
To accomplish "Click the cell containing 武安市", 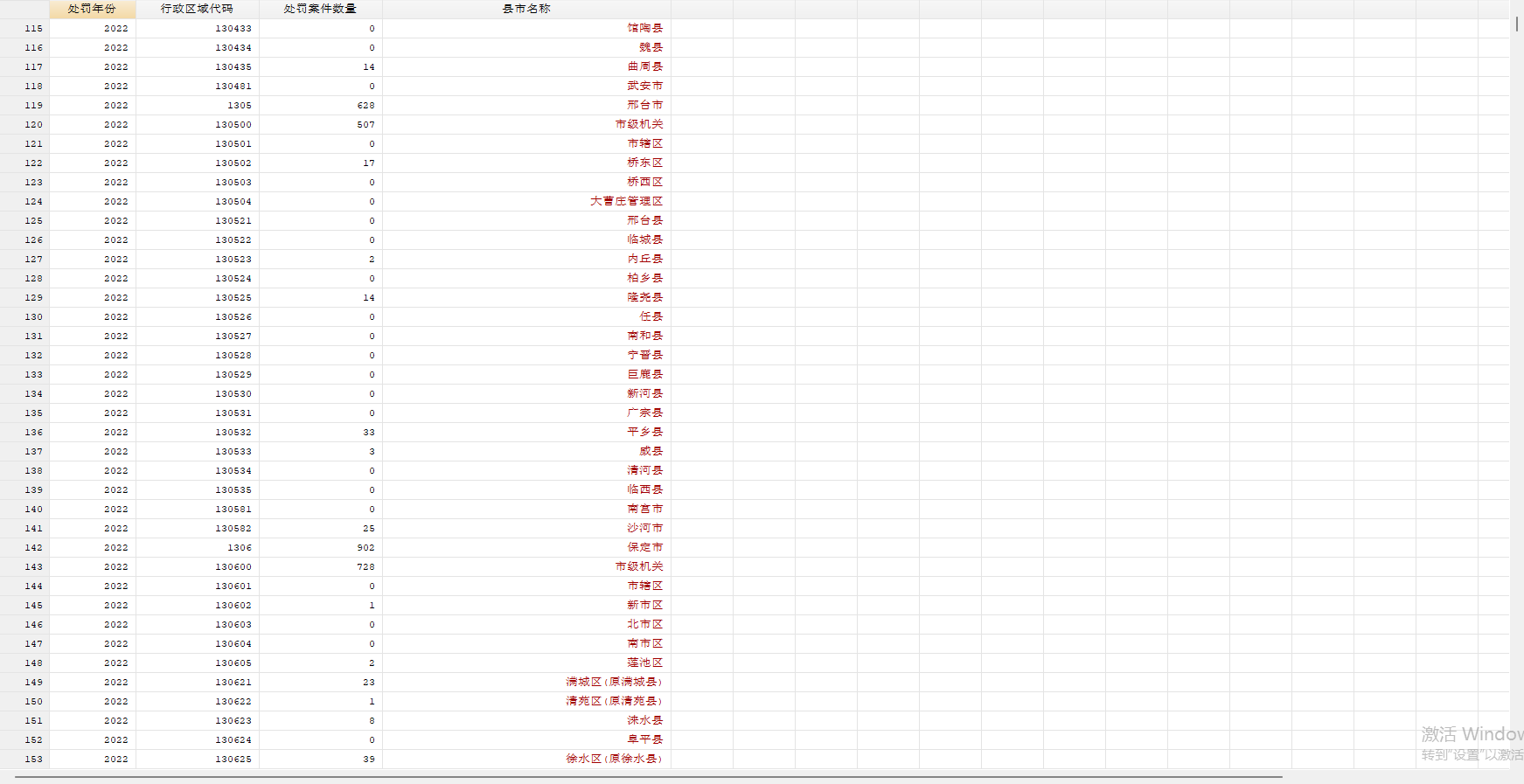I will tap(526, 87).
